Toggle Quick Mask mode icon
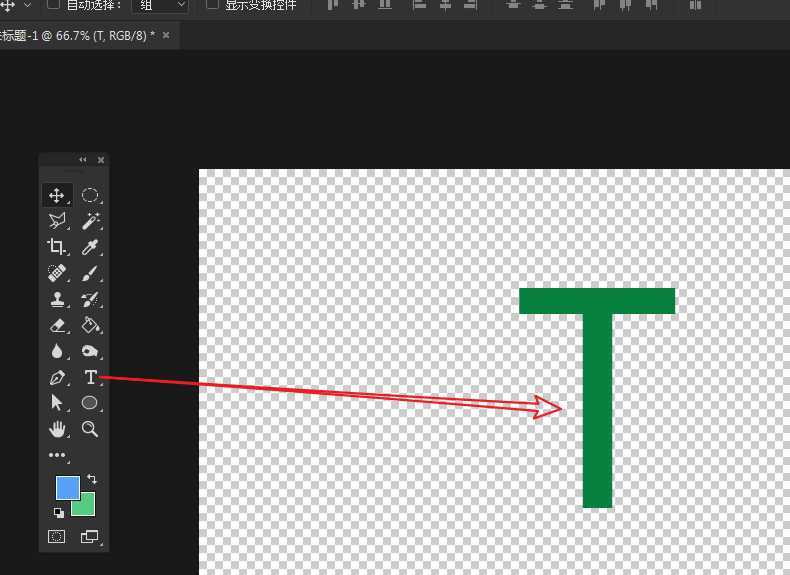Viewport: 790px width, 575px height. click(x=57, y=537)
